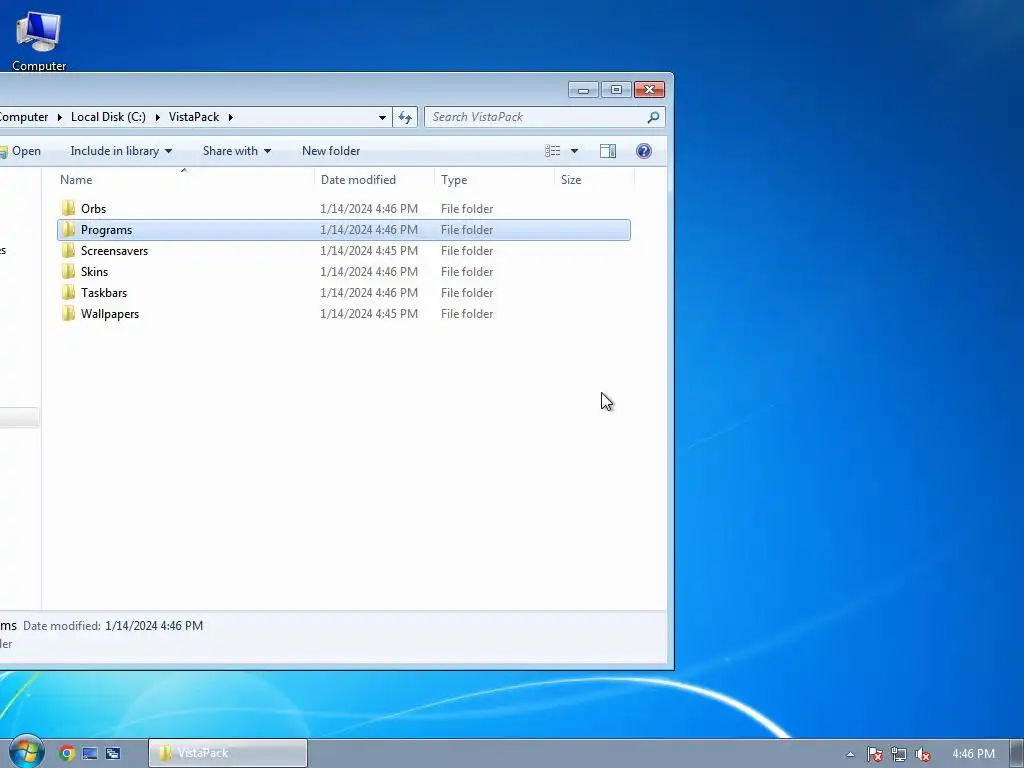Click the muted volume tray icon

point(922,754)
